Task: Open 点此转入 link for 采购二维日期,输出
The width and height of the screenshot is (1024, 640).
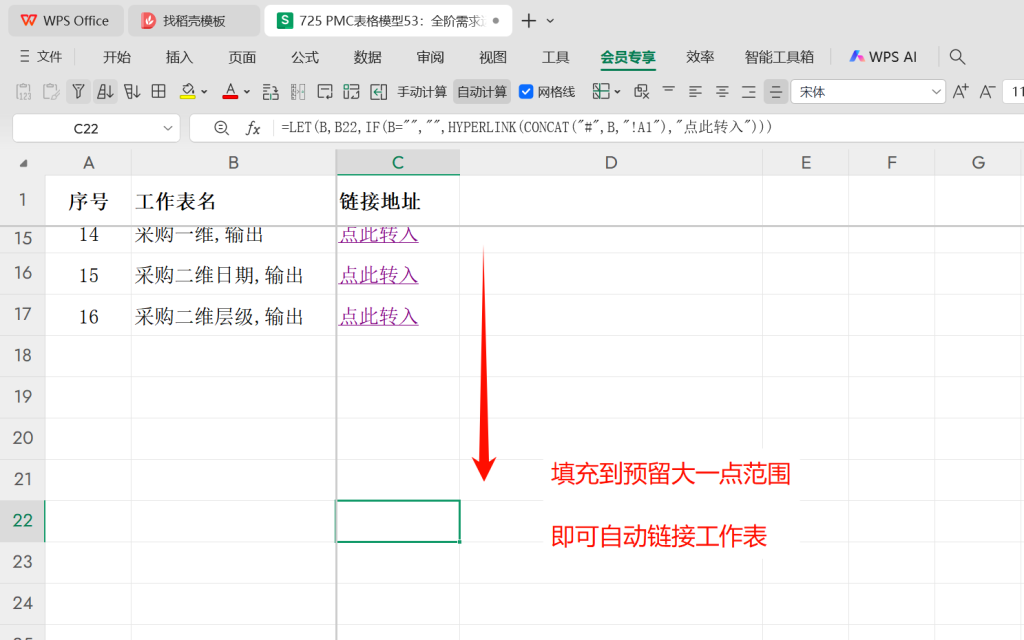Action: [x=378, y=275]
